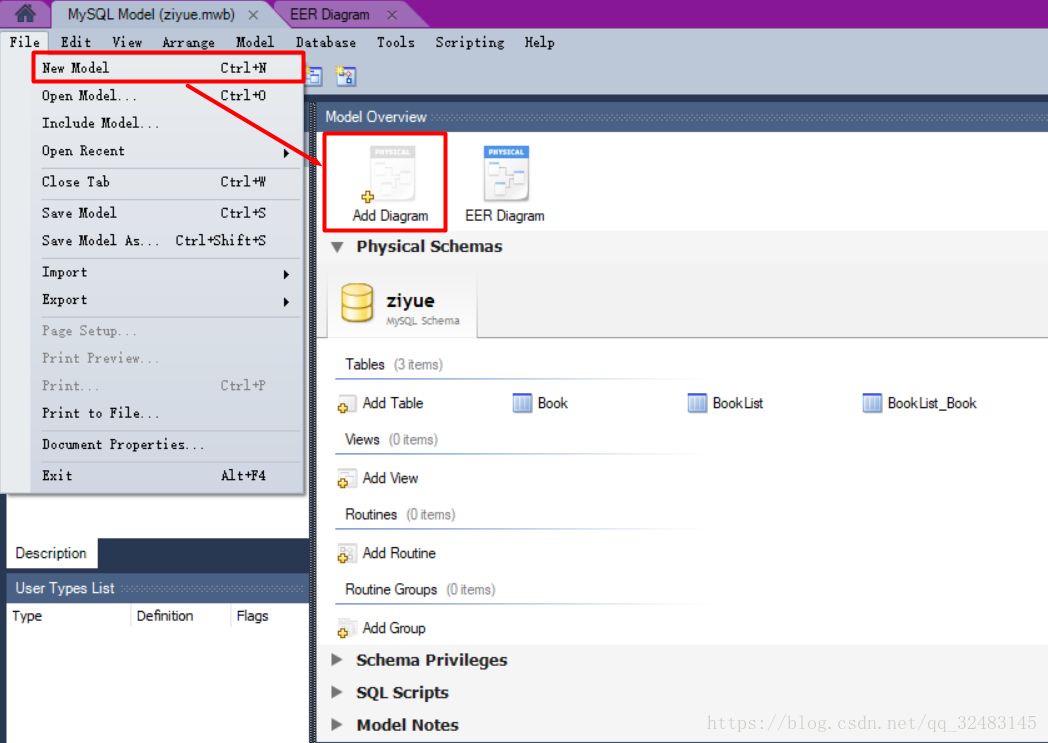This screenshot has height=743, width=1048.
Task: Click the Definition column header
Action: (180, 616)
